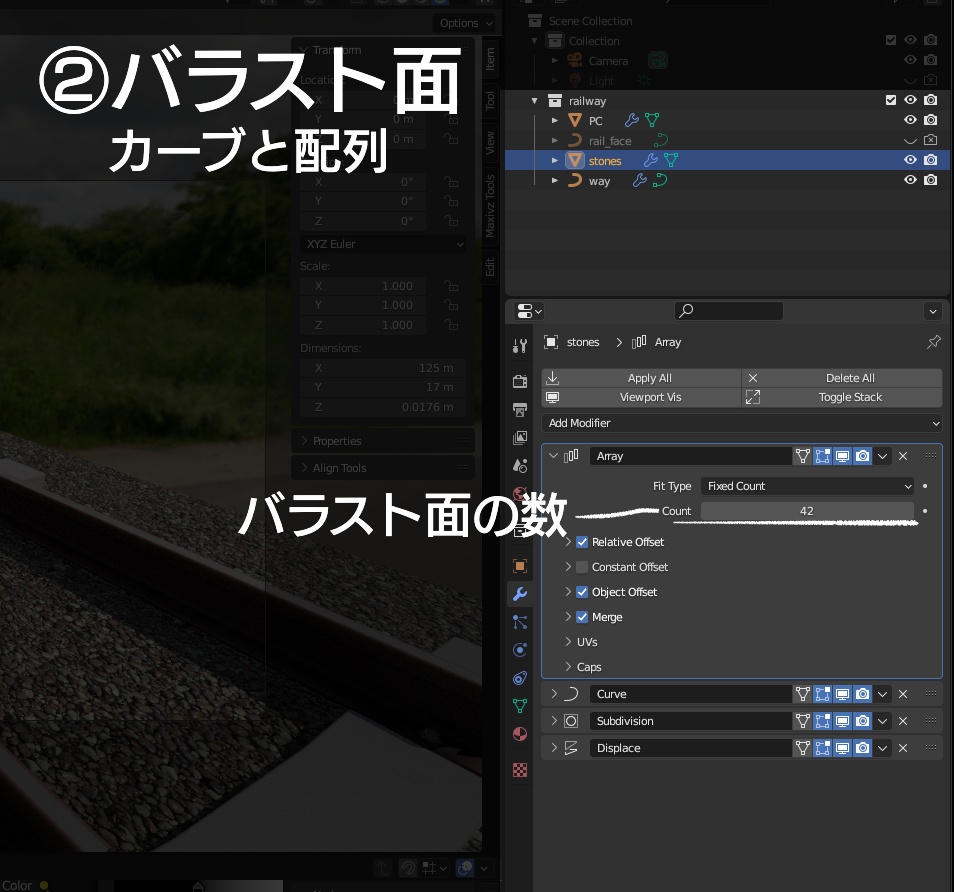
Task: Toggle render visibility camera icon on Array modifier
Action: click(864, 456)
